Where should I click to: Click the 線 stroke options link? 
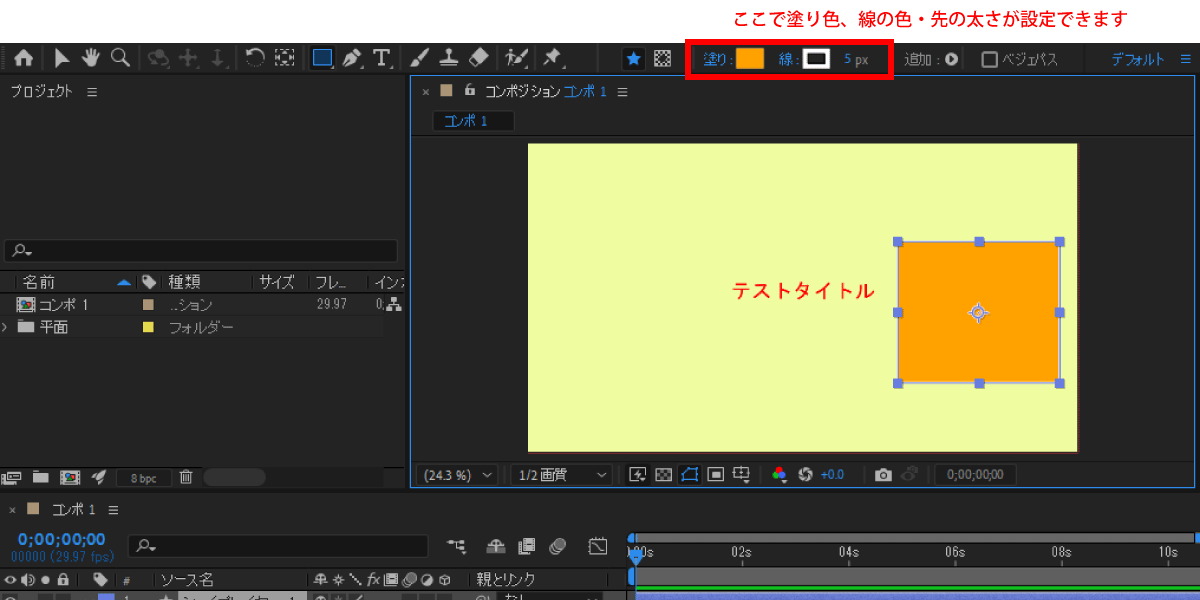tap(786, 59)
